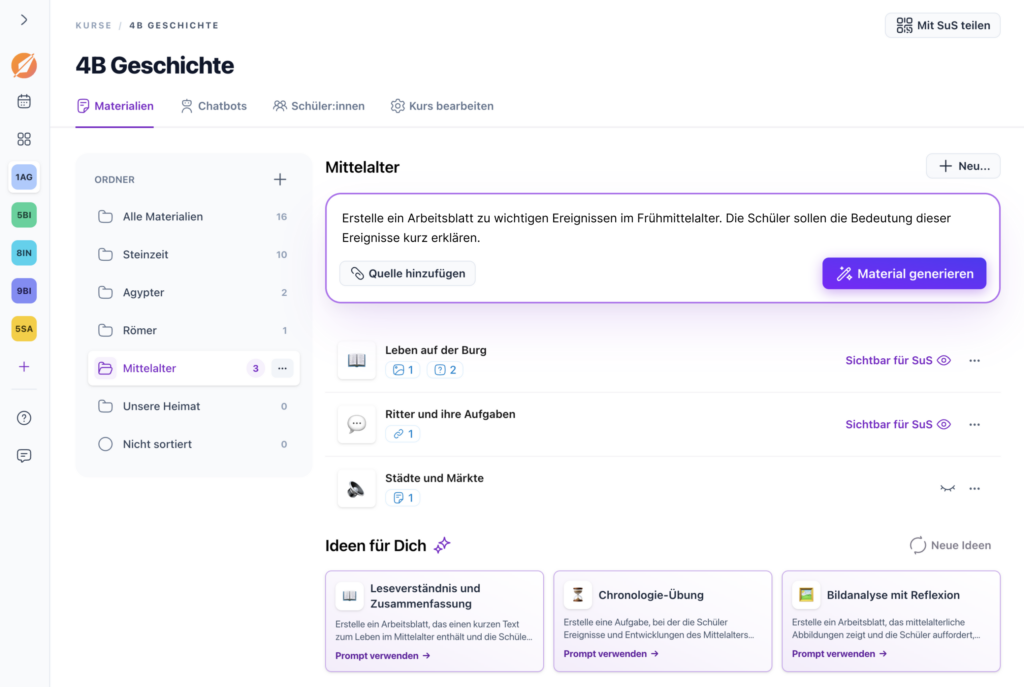Open the Agypter folder
The height and width of the screenshot is (687, 1024).
point(193,293)
